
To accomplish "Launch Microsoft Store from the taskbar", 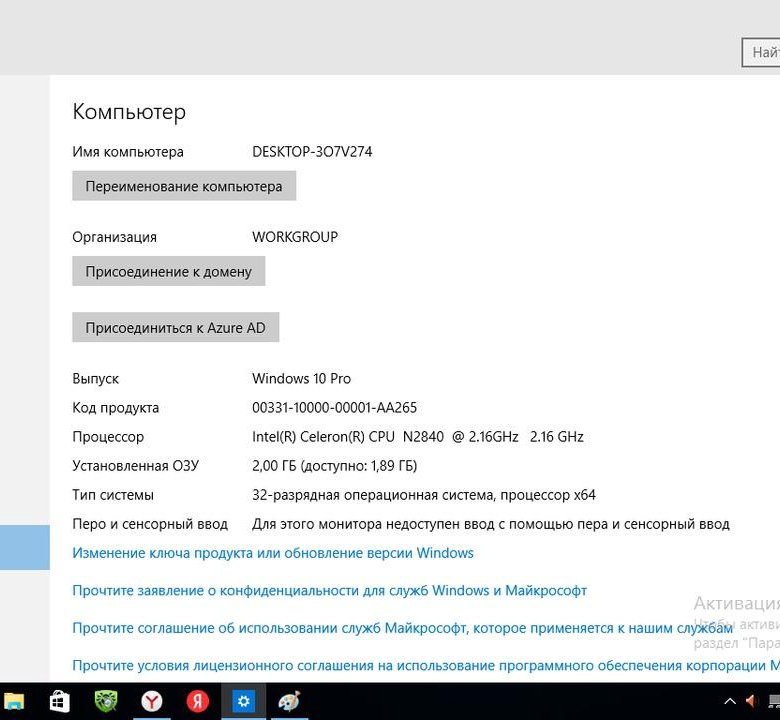I will [59, 701].
